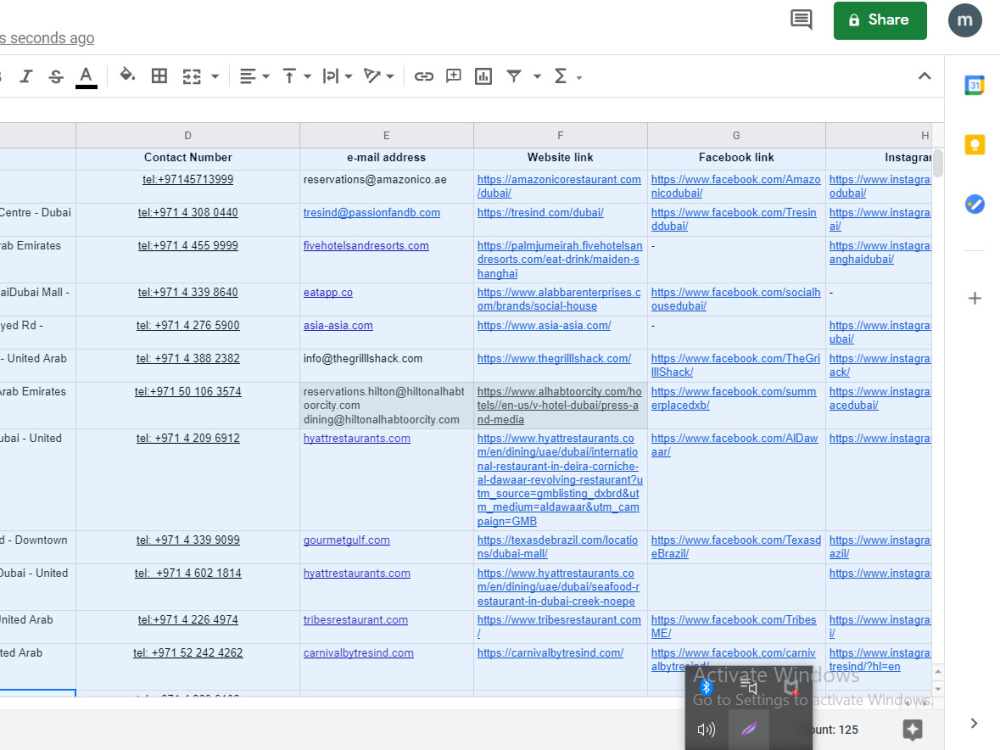Click the purple feather tray icon
The width and height of the screenshot is (1000, 750).
tap(749, 729)
